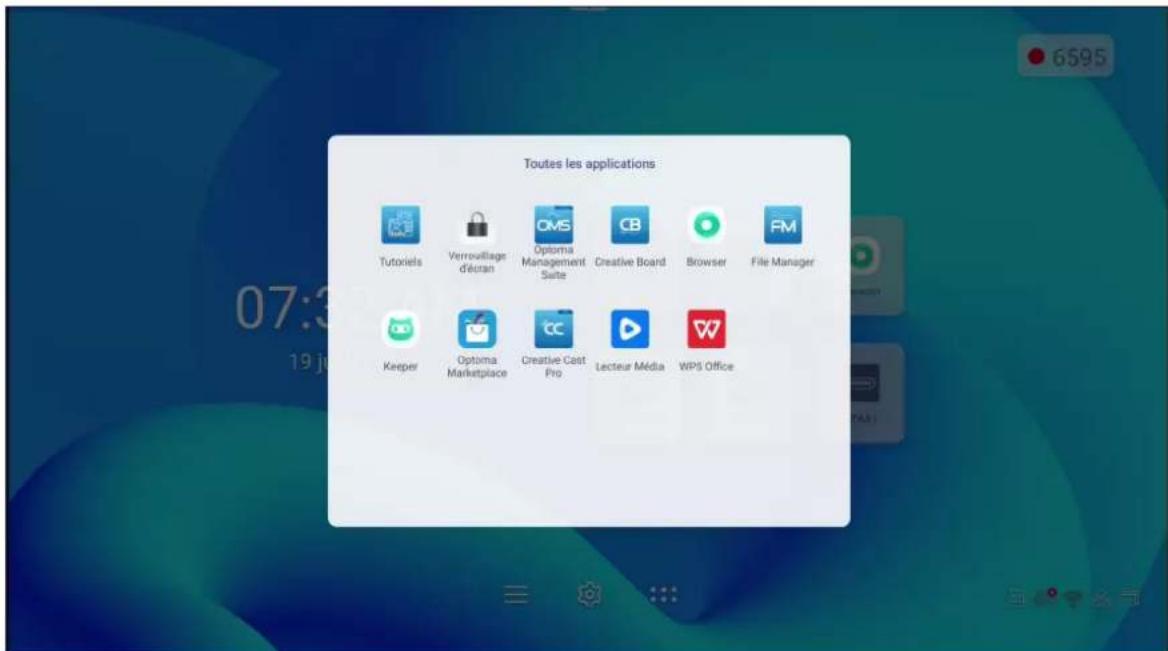The width and height of the screenshot is (1168, 651).
Task: Open Browser shortcut tile on home screen
Action: pos(876,265)
